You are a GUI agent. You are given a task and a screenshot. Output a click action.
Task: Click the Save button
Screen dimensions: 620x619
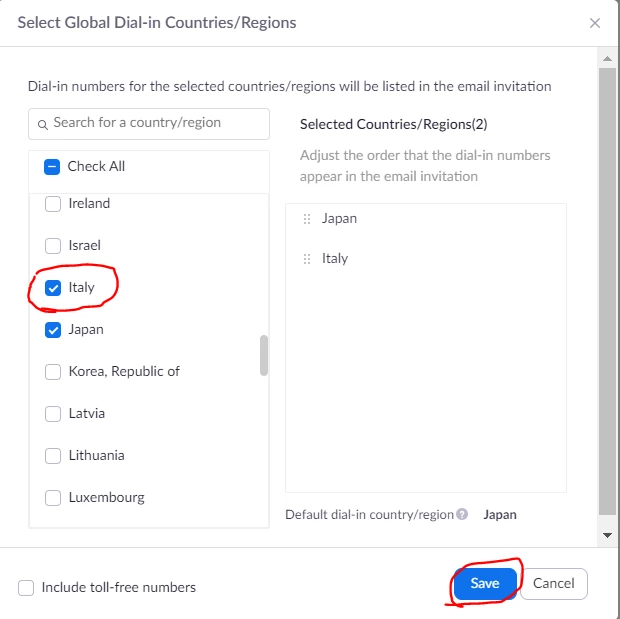tap(485, 583)
